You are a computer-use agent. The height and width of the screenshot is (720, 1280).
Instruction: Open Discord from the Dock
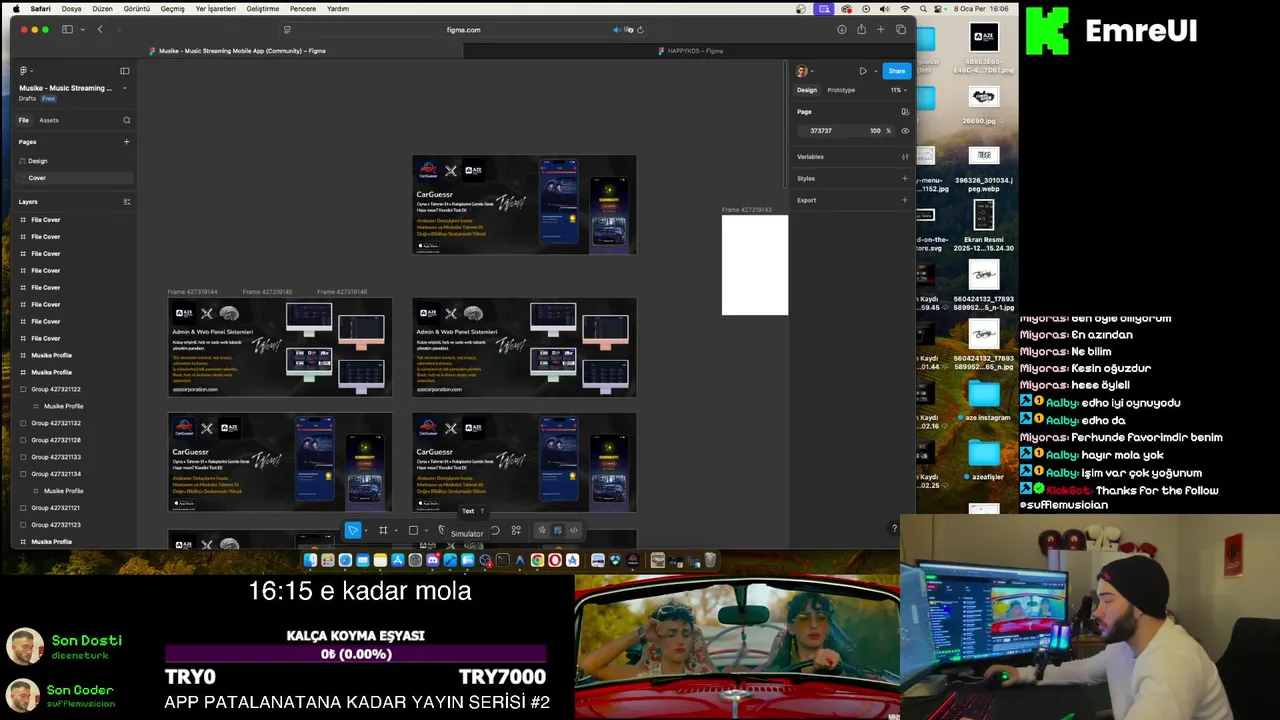(x=433, y=560)
